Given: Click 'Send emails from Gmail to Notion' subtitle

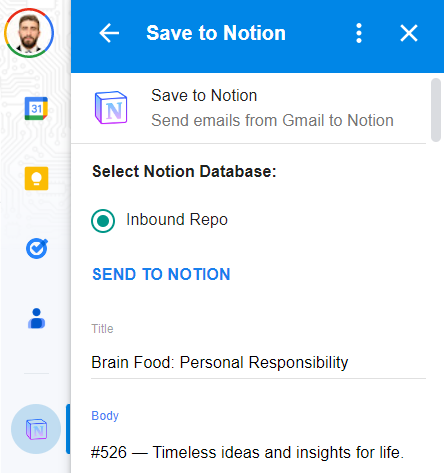Looking at the screenshot, I should point(272,120).
